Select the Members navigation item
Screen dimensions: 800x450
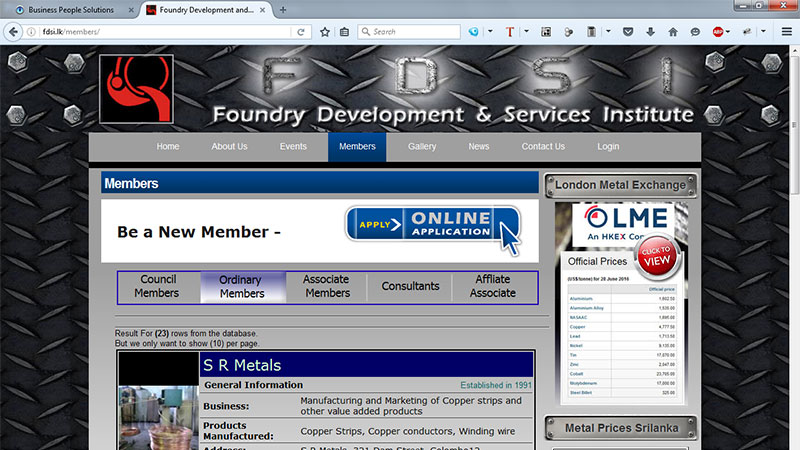pos(357,146)
